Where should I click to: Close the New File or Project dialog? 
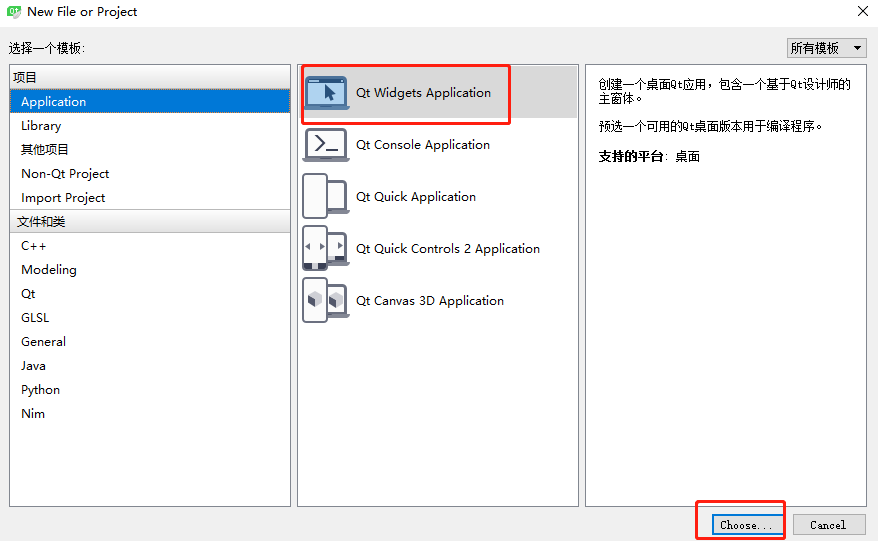coord(863,11)
